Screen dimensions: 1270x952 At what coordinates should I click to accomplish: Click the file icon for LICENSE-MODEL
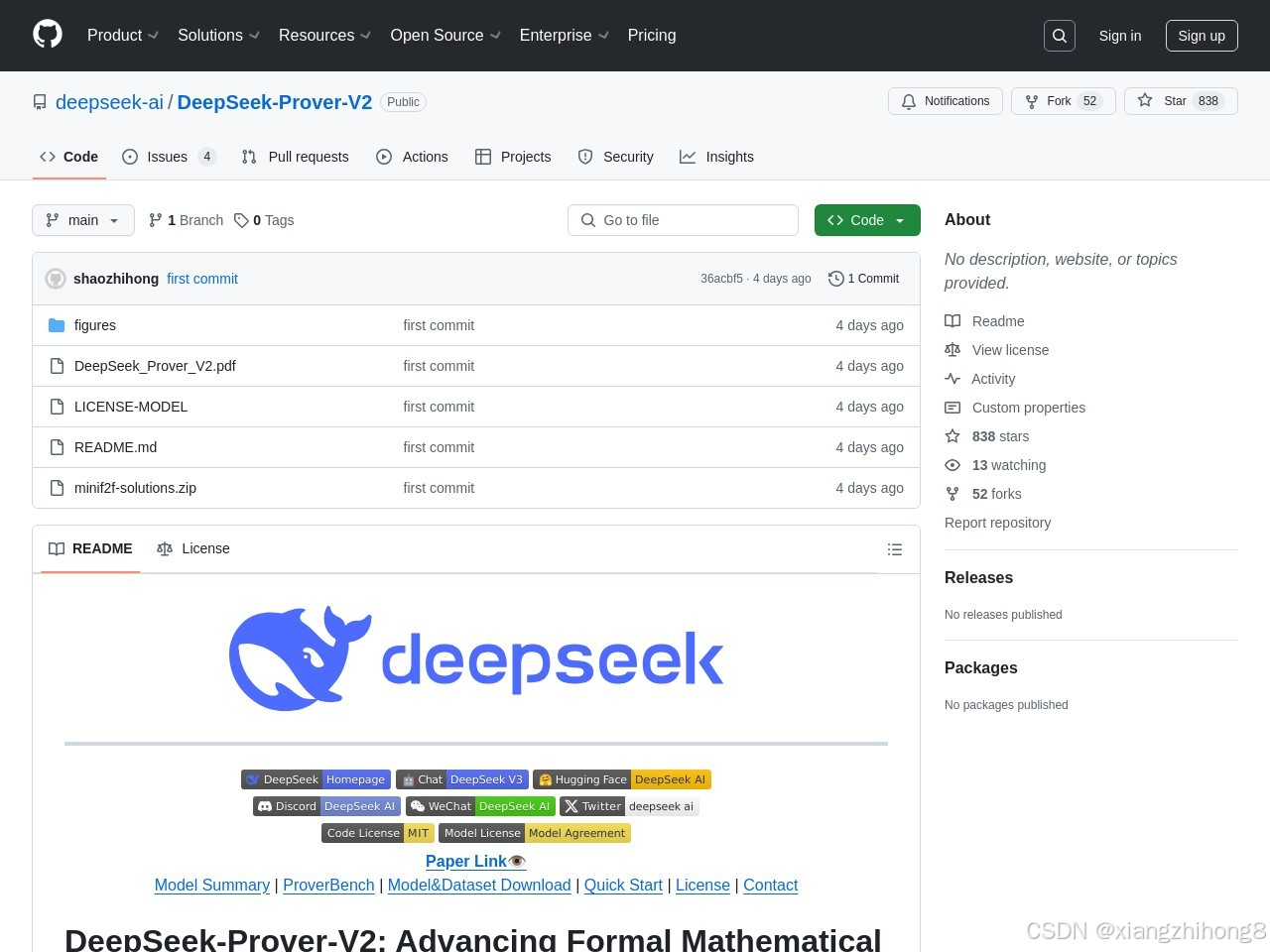tap(57, 407)
